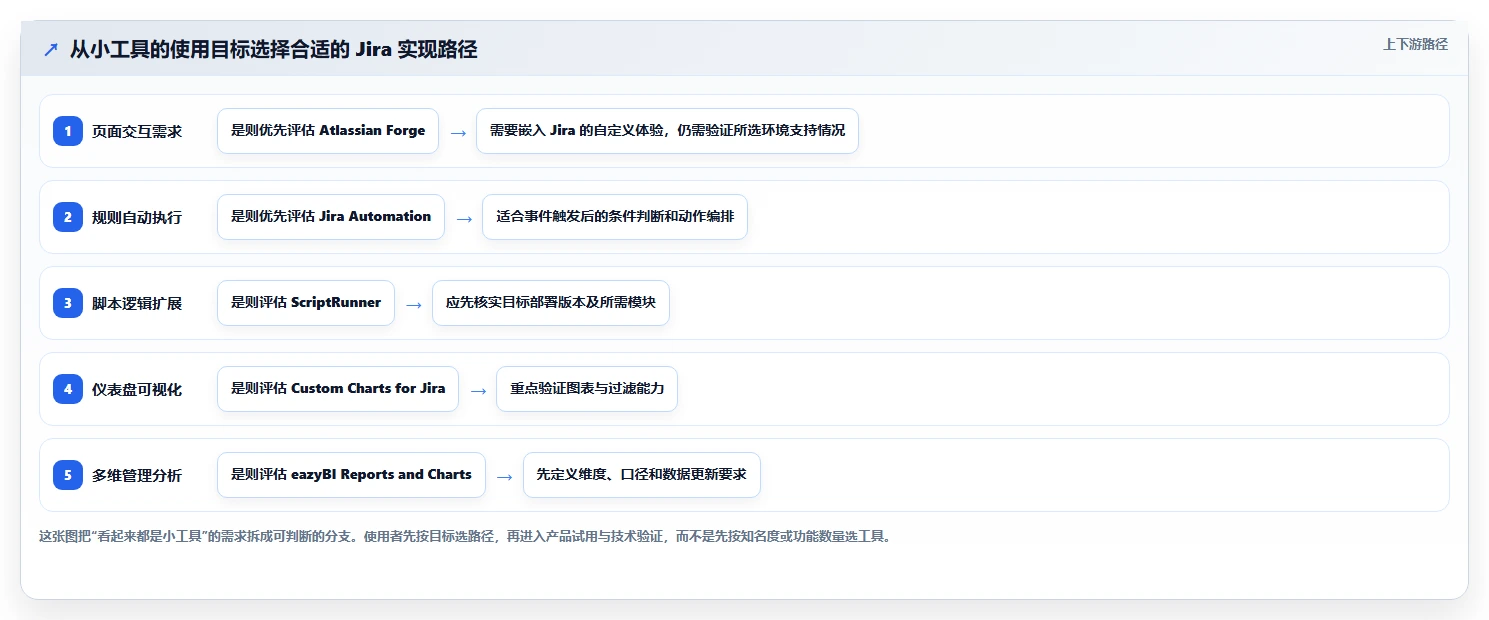The height and width of the screenshot is (620, 1489).
Task: Click the 仪表盘可视化 label
Action: click(137, 389)
